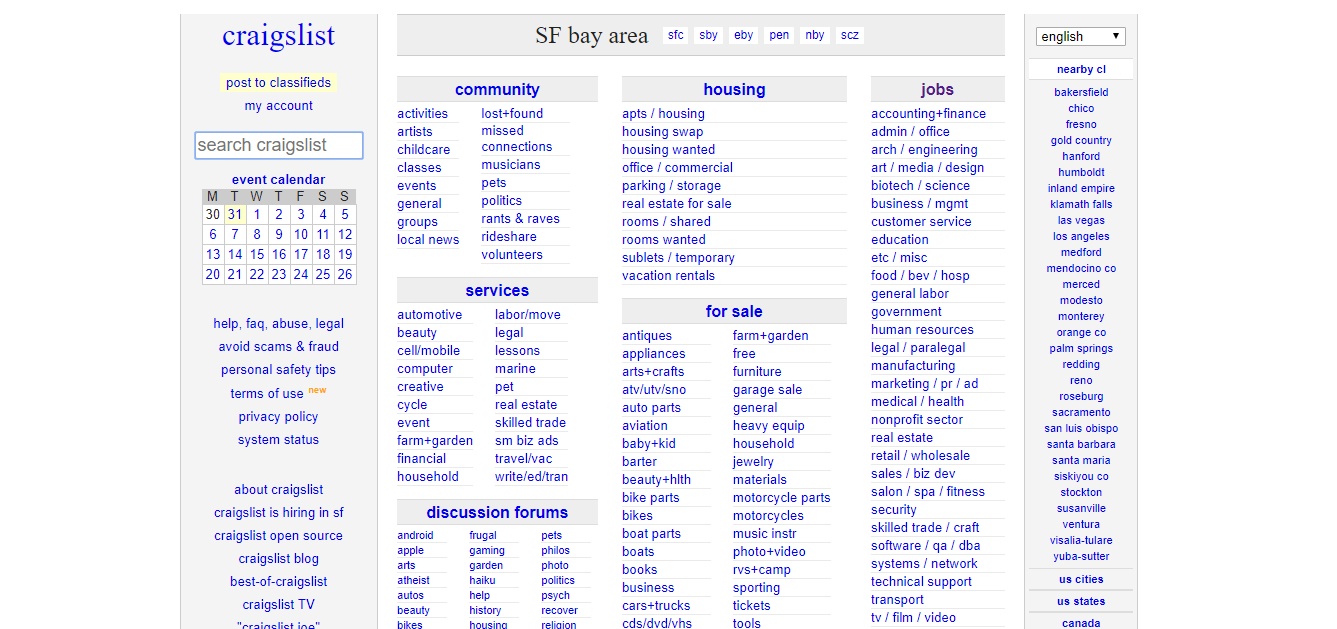
Task: Open avoid scams & fraud page
Action: pos(279,347)
